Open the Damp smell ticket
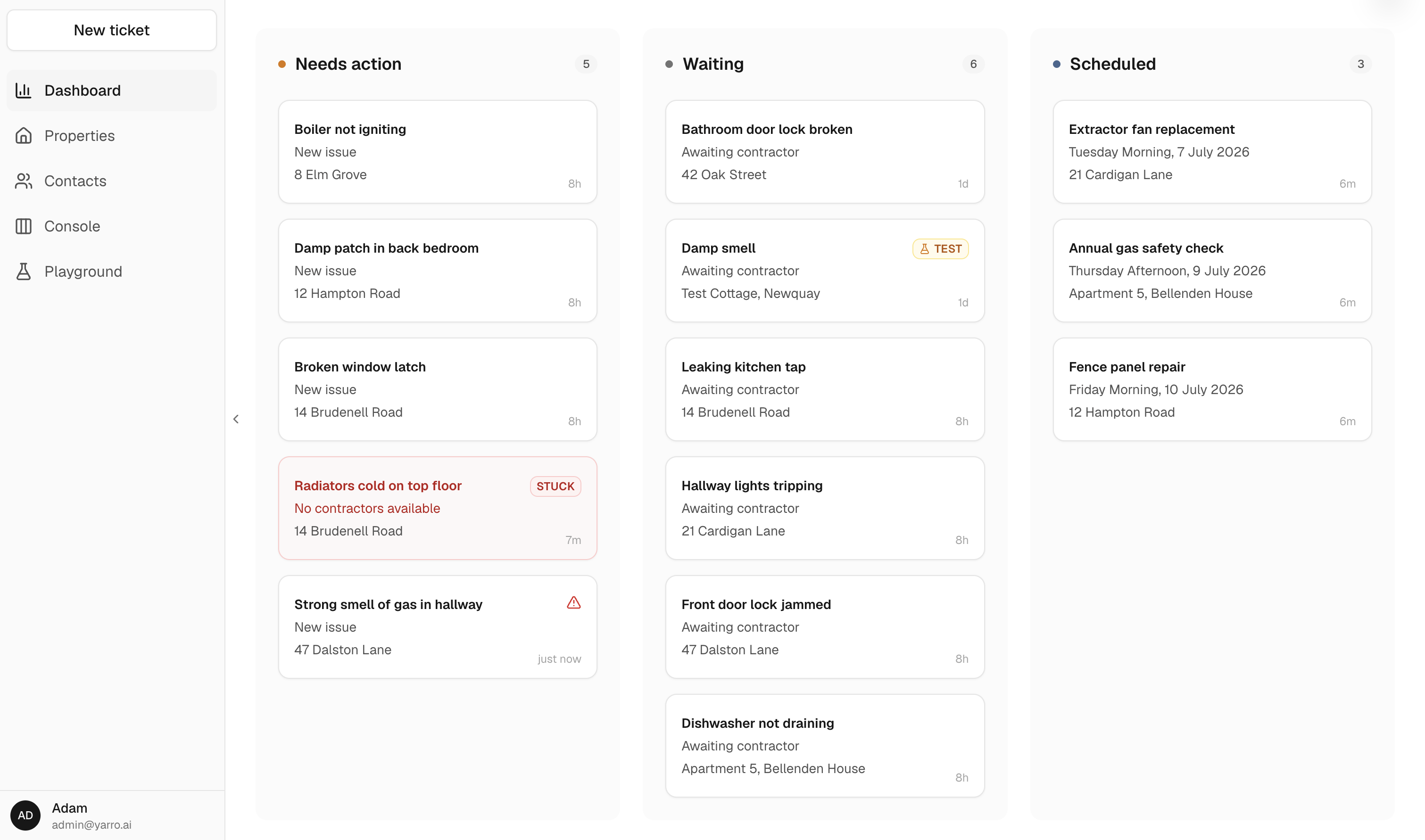Viewport: 1425px width, 840px height. click(x=825, y=271)
